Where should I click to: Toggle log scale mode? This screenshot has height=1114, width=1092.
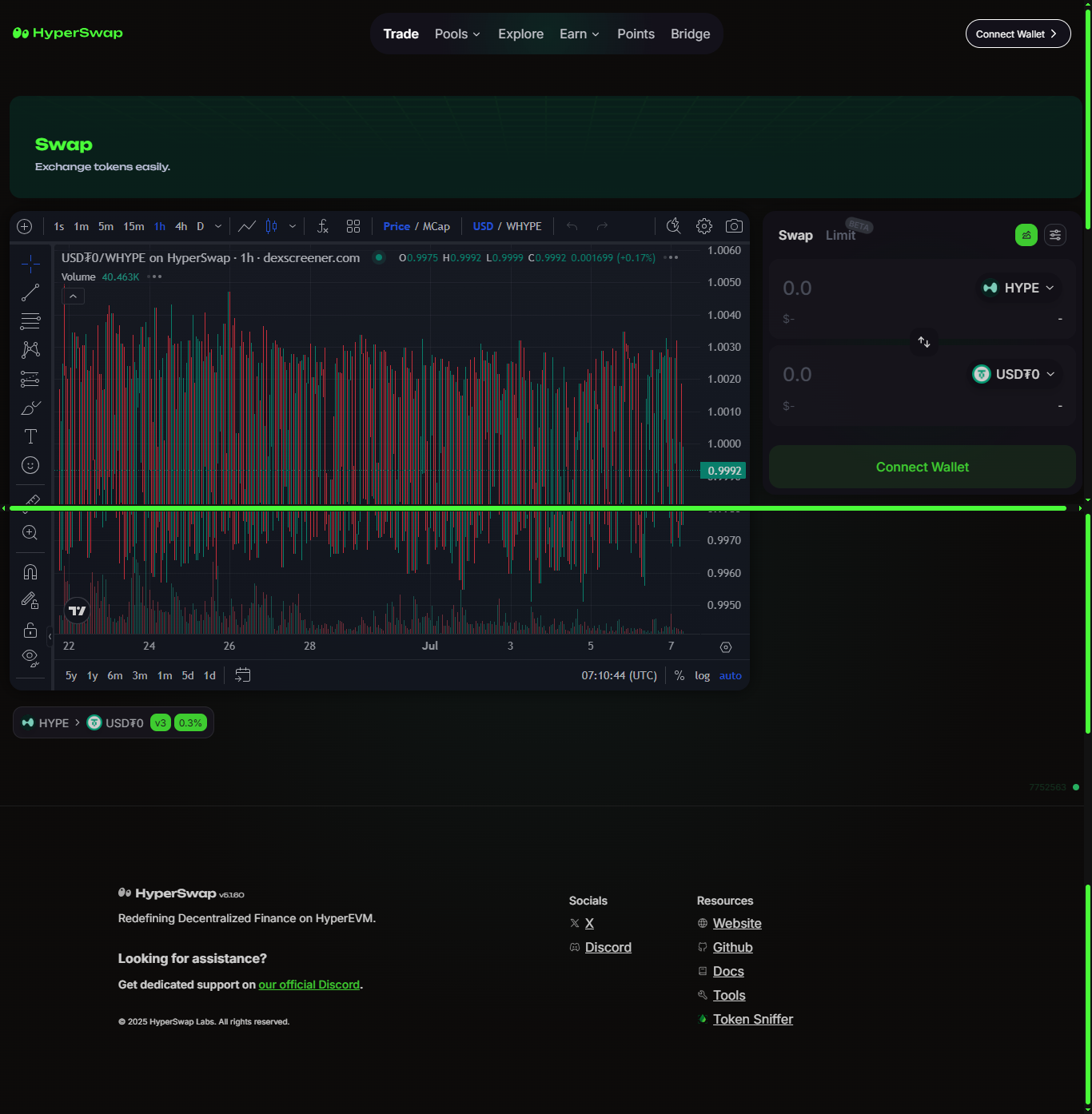(702, 675)
